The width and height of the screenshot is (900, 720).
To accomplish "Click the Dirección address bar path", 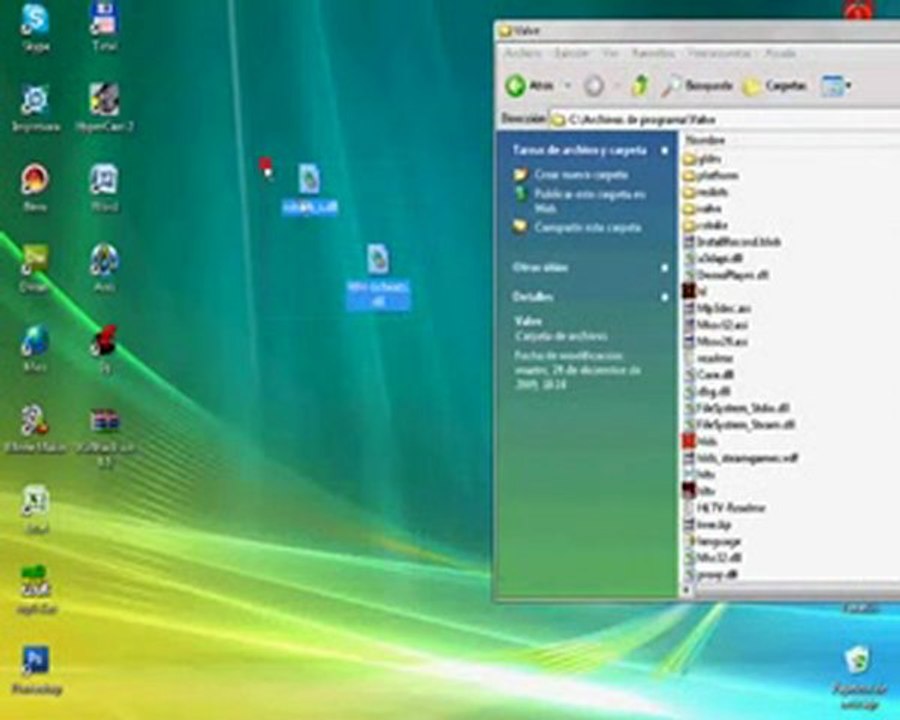I will [x=724, y=119].
